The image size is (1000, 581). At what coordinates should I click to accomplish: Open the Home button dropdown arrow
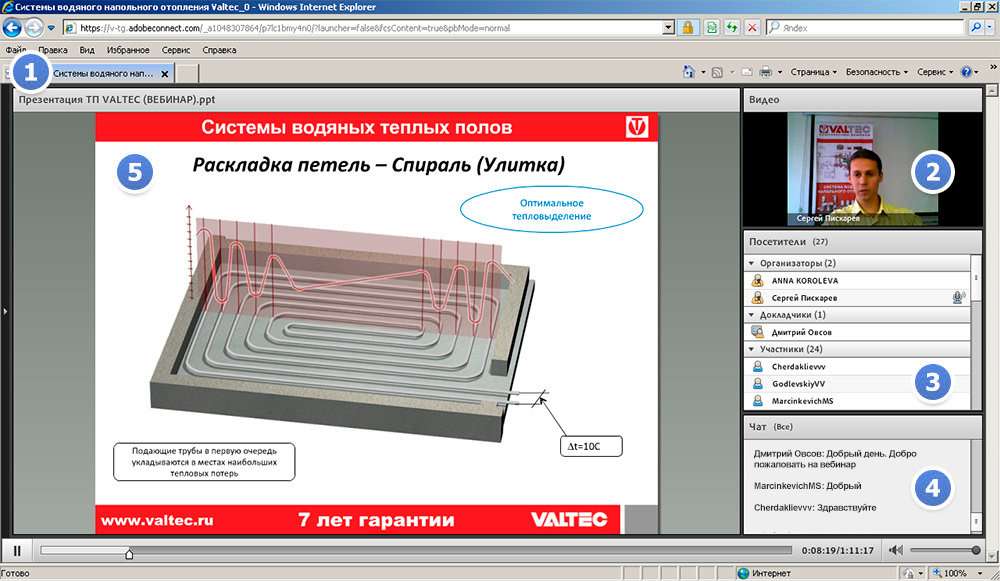pos(703,72)
